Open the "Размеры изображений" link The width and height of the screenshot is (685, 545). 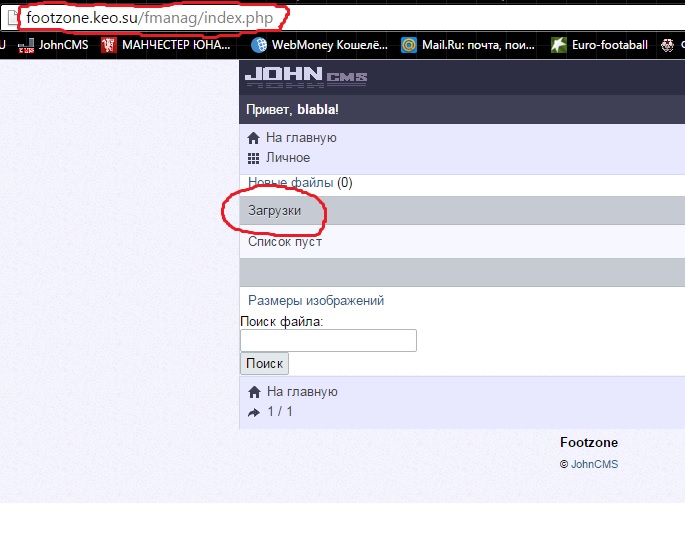coord(316,301)
